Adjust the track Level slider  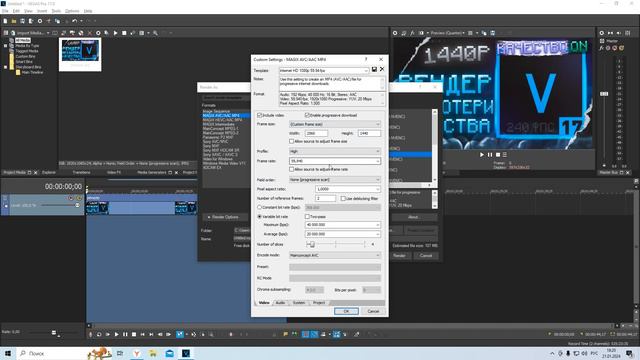pyautogui.click(x=77, y=205)
